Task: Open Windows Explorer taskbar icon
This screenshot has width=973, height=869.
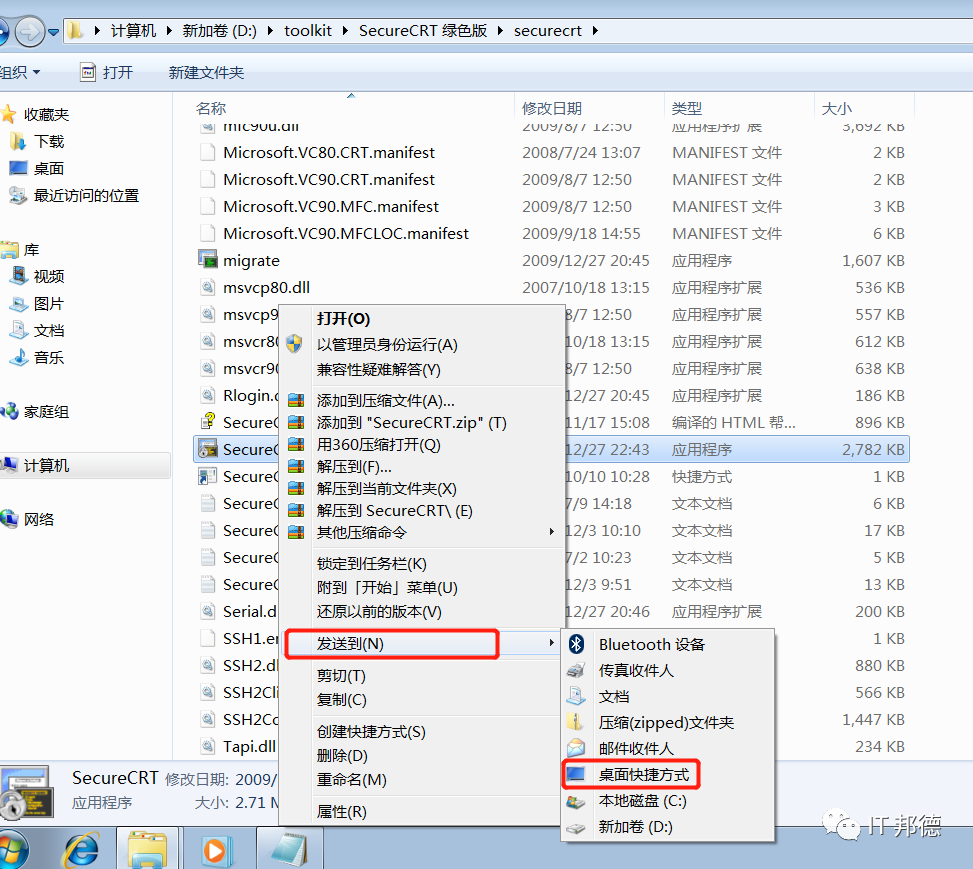Action: pos(146,849)
